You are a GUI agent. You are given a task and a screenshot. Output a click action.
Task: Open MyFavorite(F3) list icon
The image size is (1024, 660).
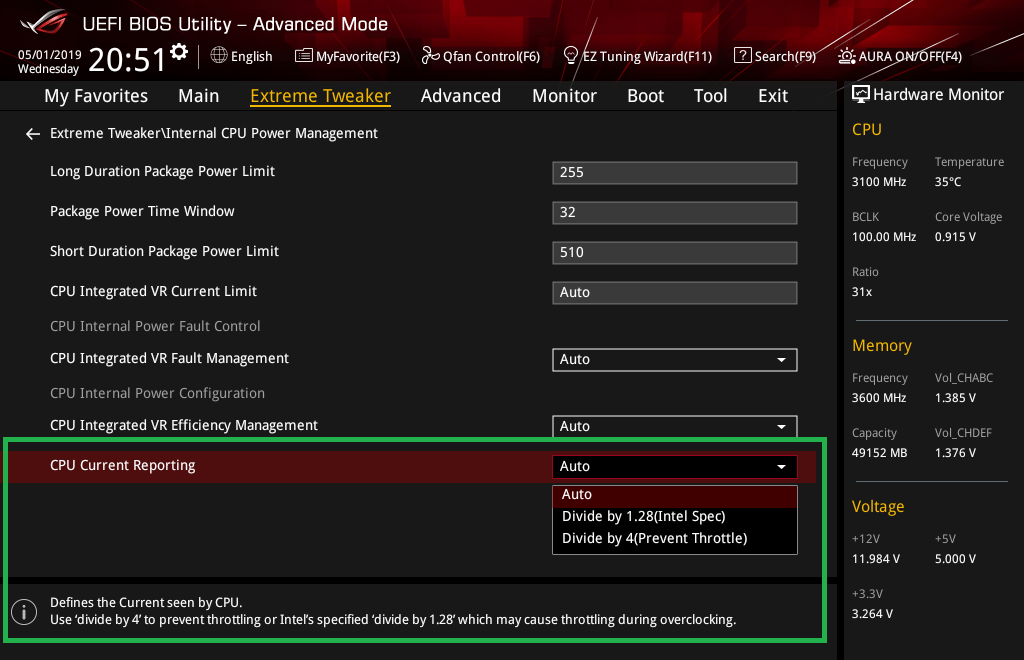(x=304, y=56)
